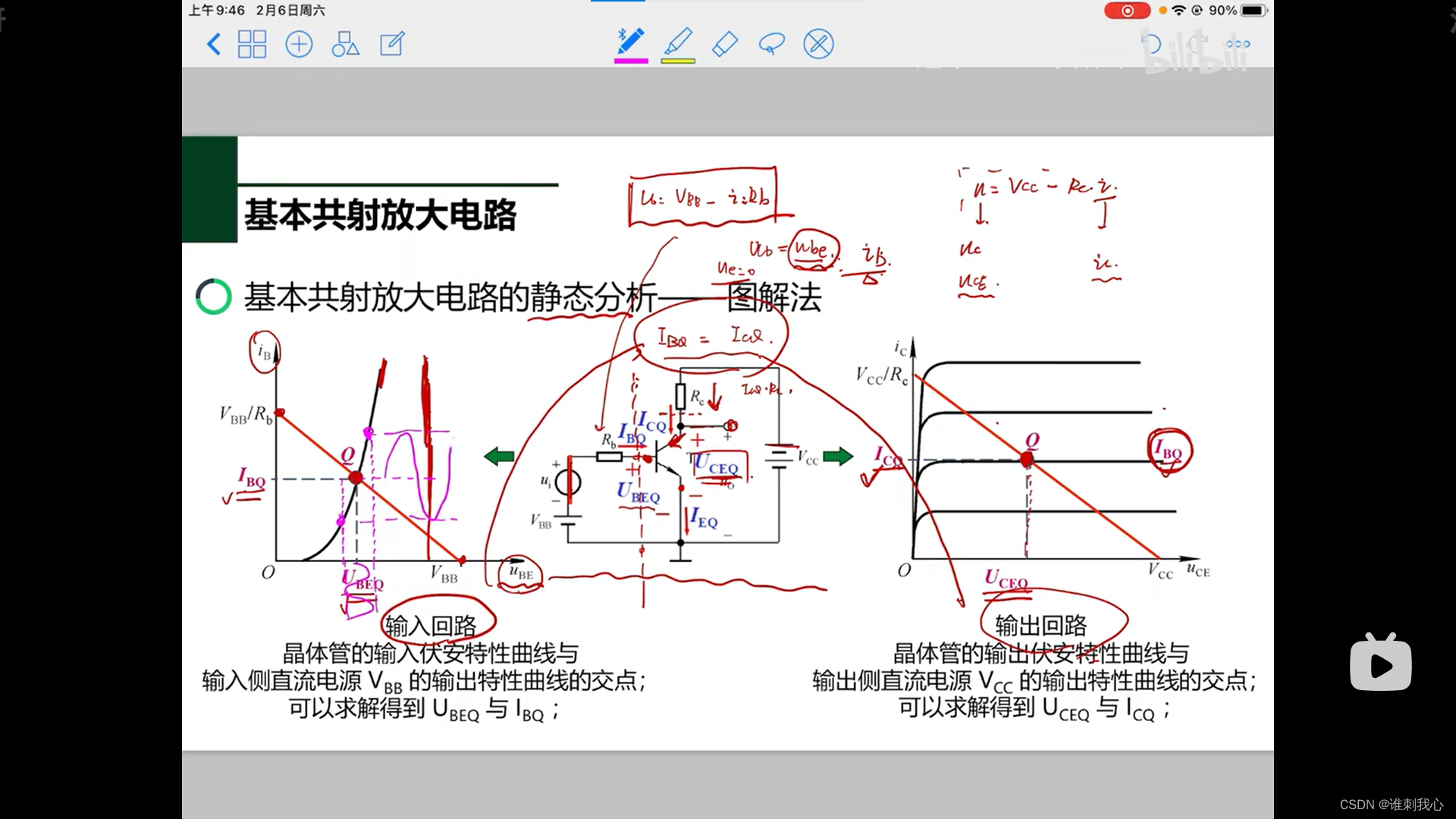Click the left green arrow in diagram
This screenshot has width=1456, height=819.
(x=499, y=457)
